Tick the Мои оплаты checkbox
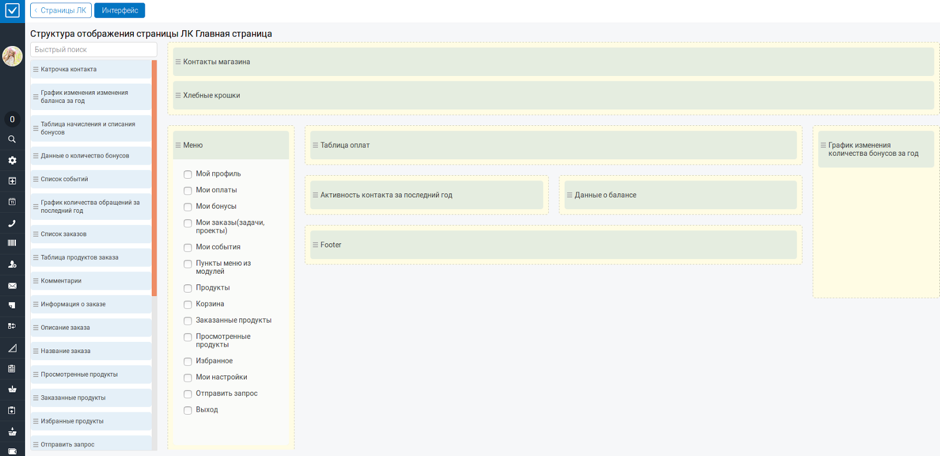Screen dimensions: 940x456 188,191
